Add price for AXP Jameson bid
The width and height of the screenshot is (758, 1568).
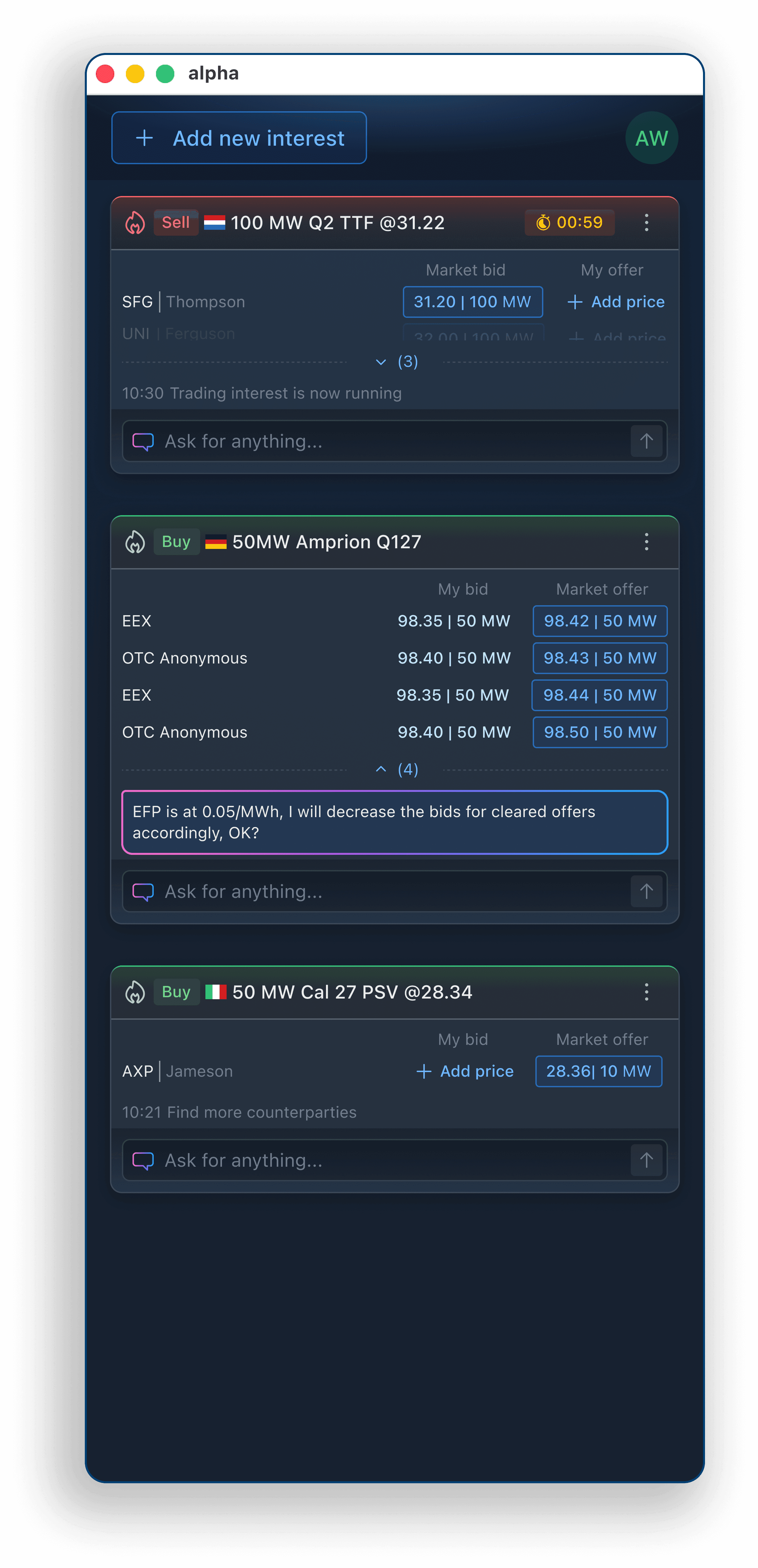pos(465,1071)
